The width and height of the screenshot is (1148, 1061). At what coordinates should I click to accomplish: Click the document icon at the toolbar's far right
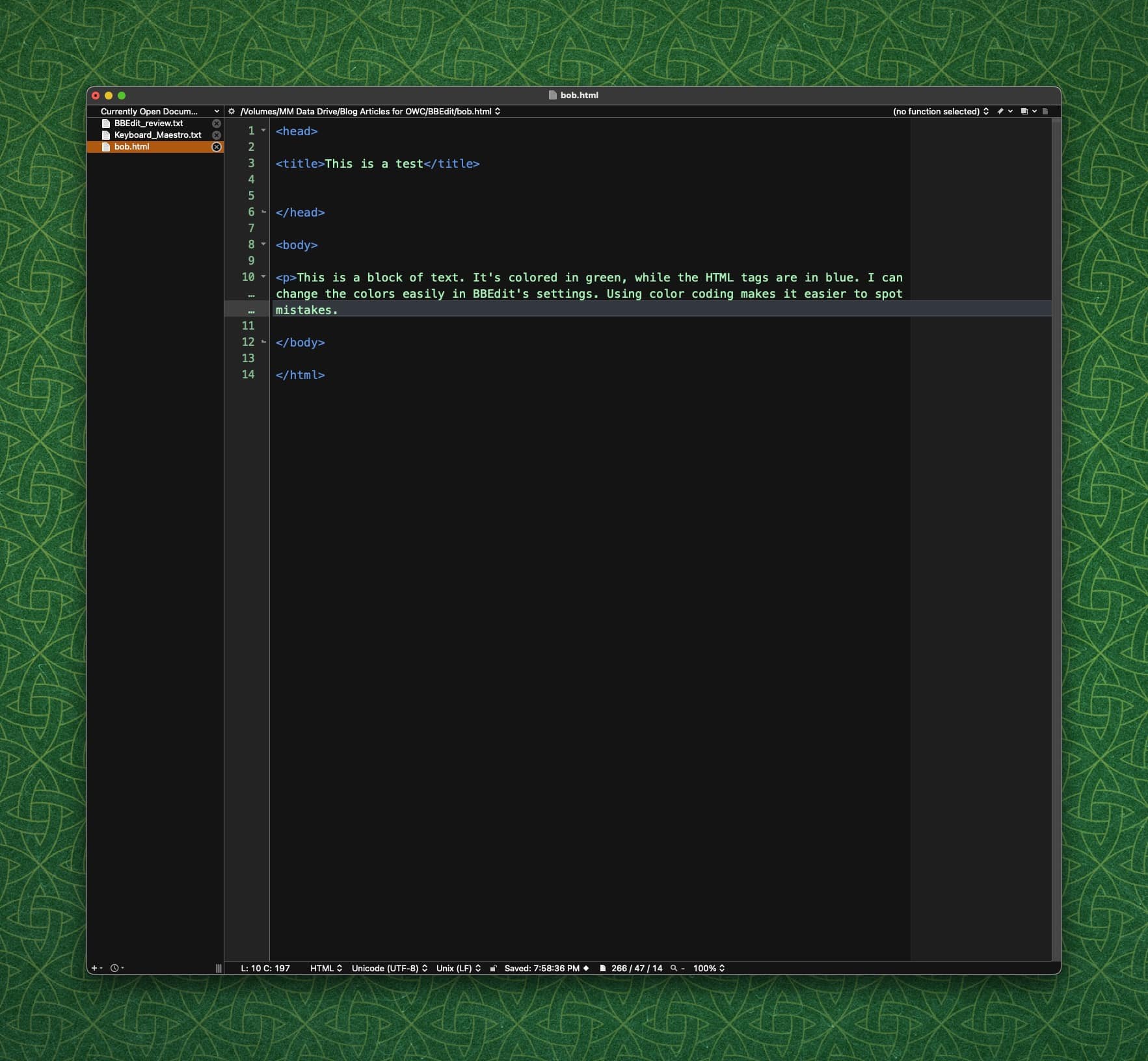(x=1045, y=111)
